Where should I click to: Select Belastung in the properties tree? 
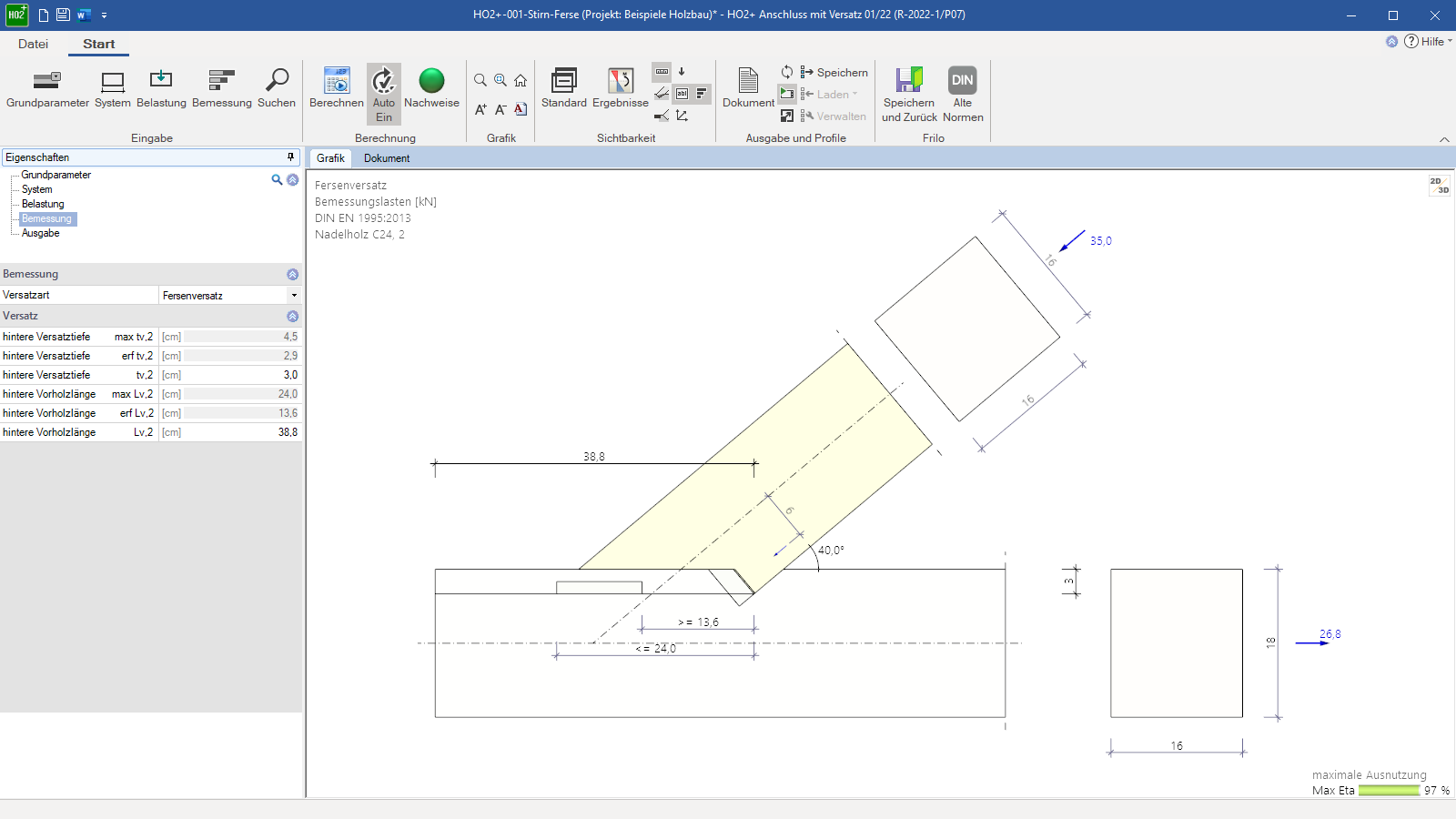coord(43,204)
